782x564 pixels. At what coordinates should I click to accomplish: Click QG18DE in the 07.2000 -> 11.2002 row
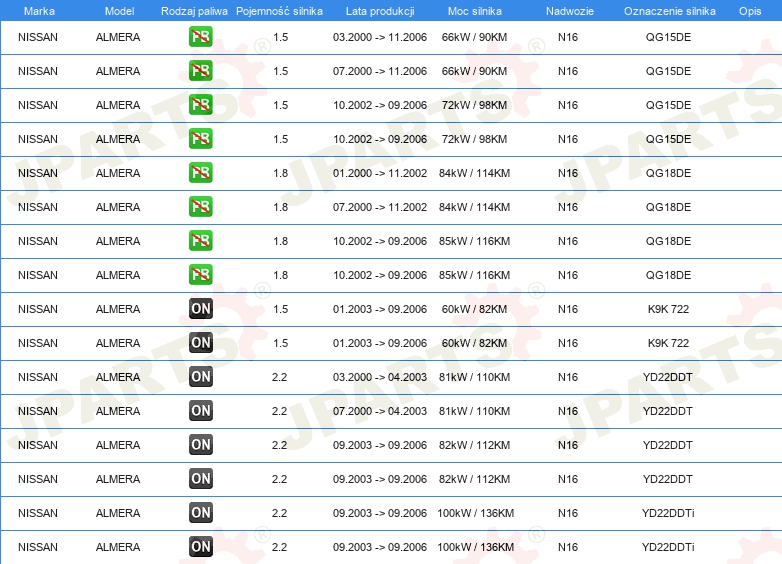(x=668, y=207)
